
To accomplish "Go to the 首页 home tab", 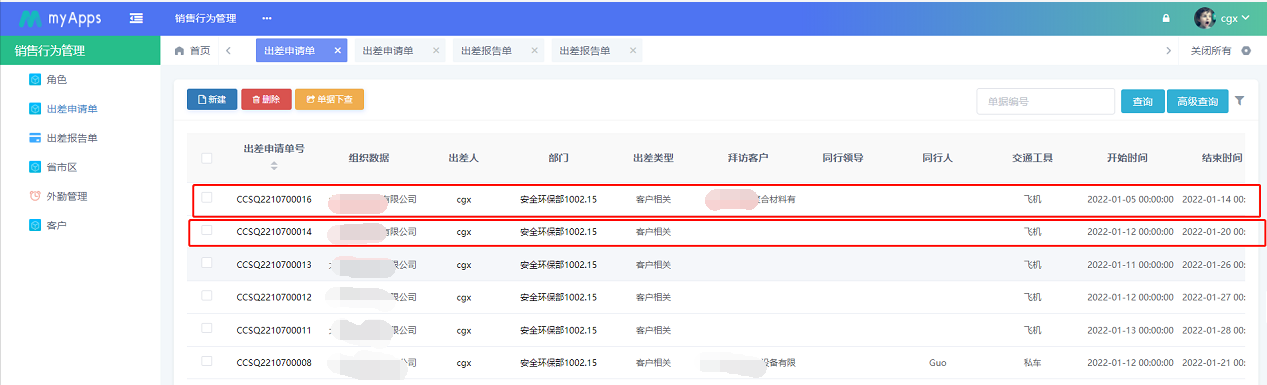I will (192, 50).
